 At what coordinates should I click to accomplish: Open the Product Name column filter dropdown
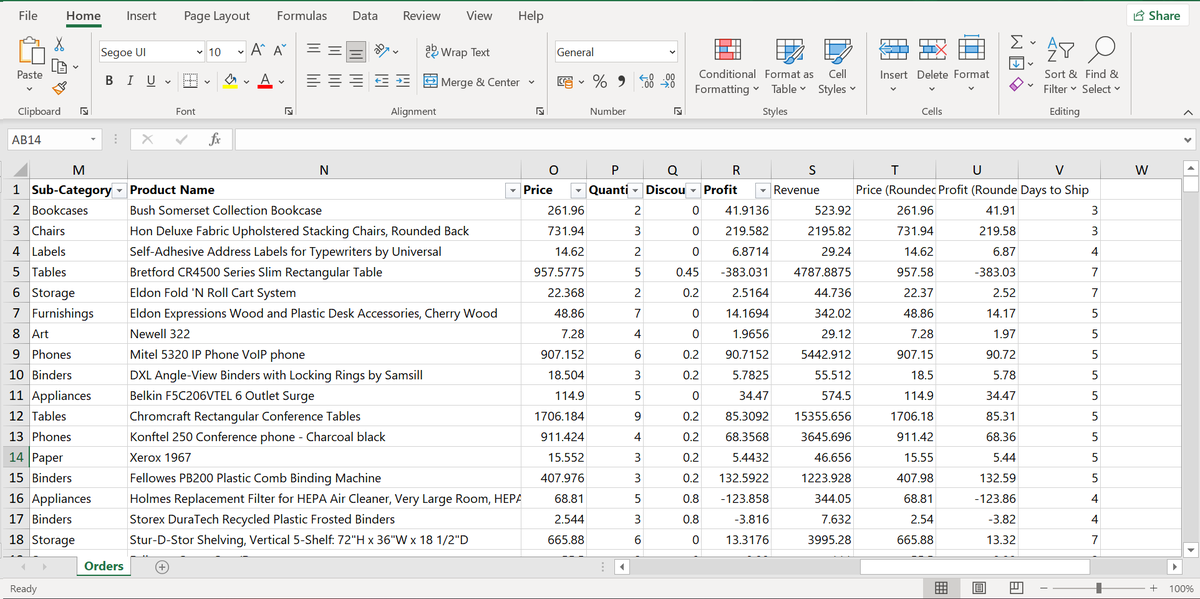513,190
